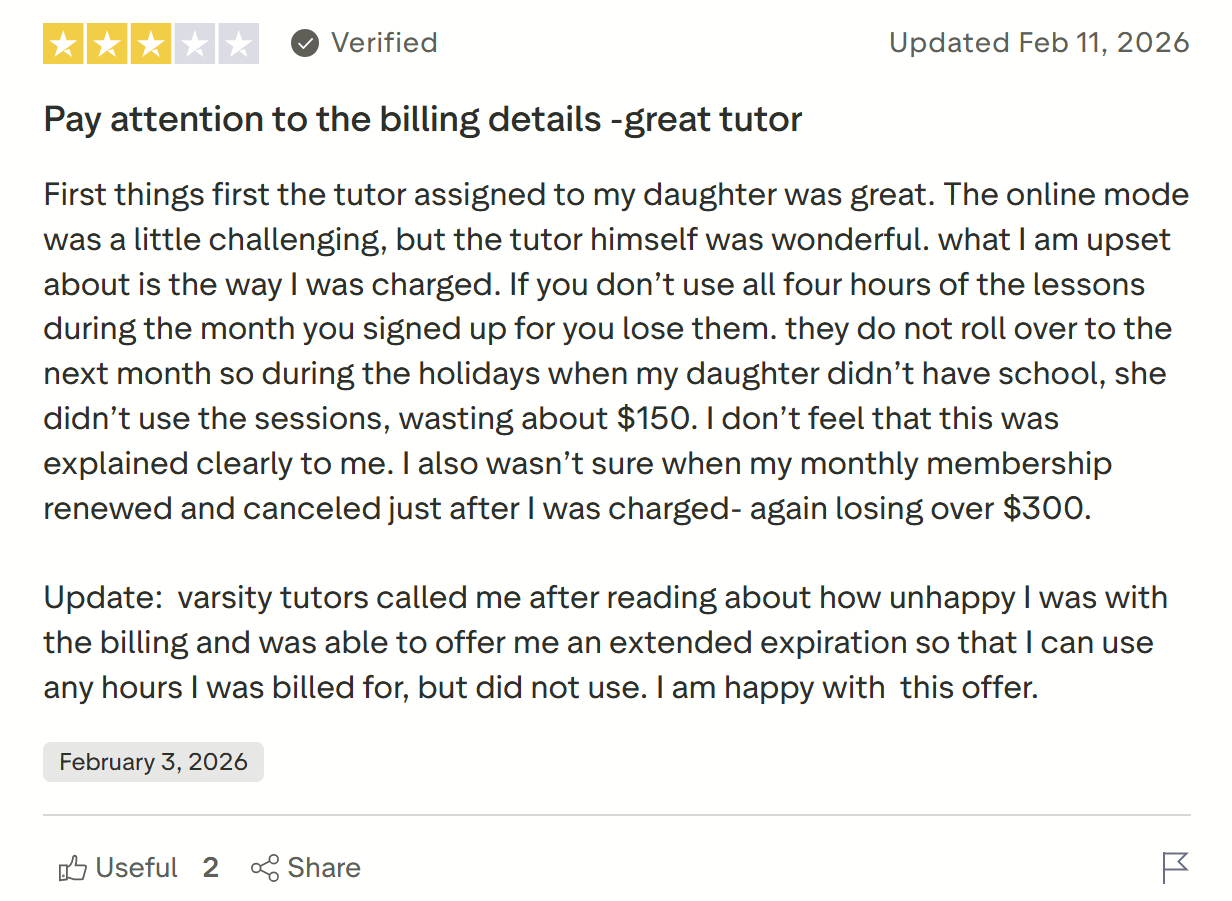Select the second yellow star
Viewport: 1232px width, 901px height.
click(x=107, y=42)
